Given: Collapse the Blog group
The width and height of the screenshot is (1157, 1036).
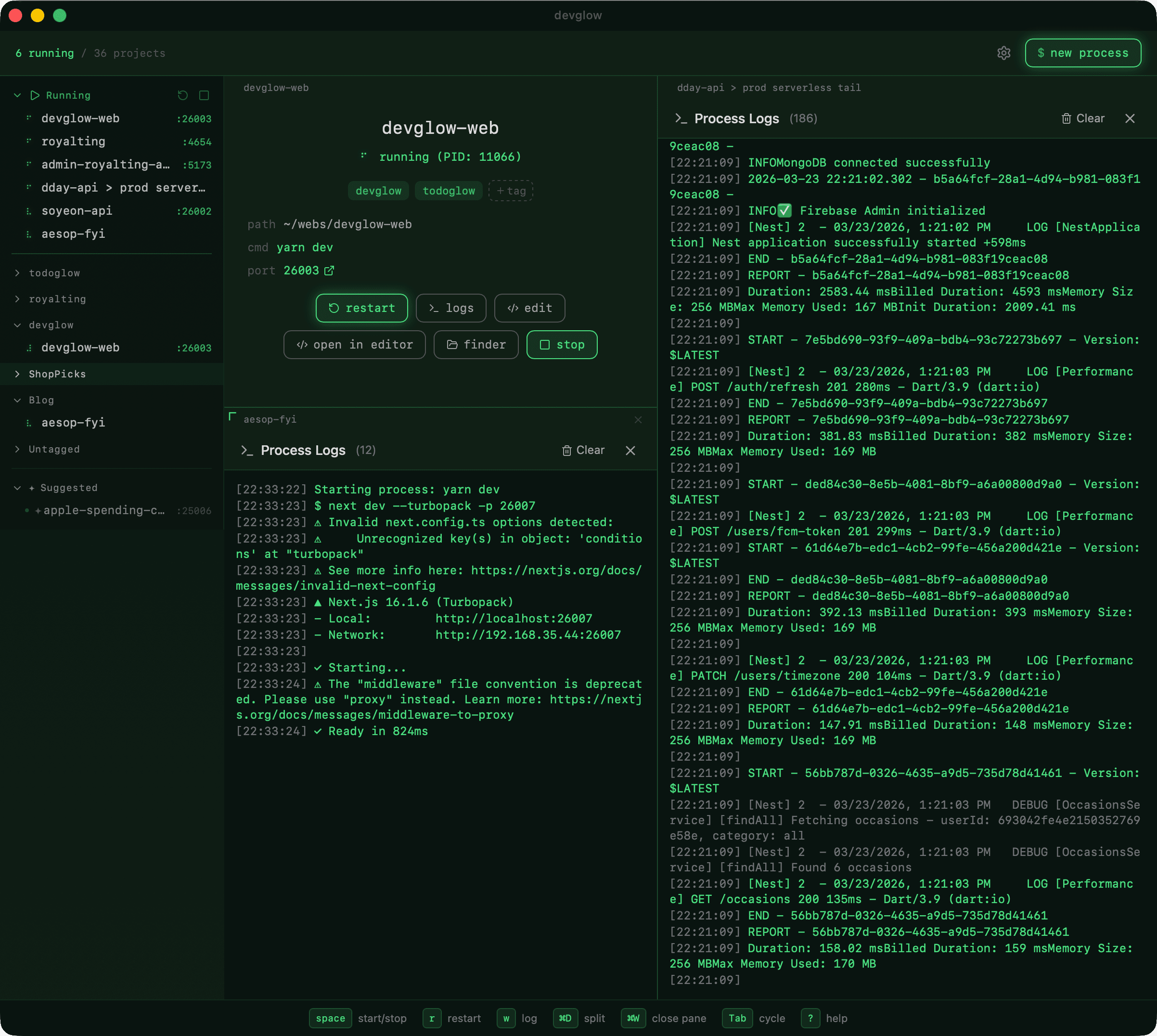Looking at the screenshot, I should pos(112,400).
